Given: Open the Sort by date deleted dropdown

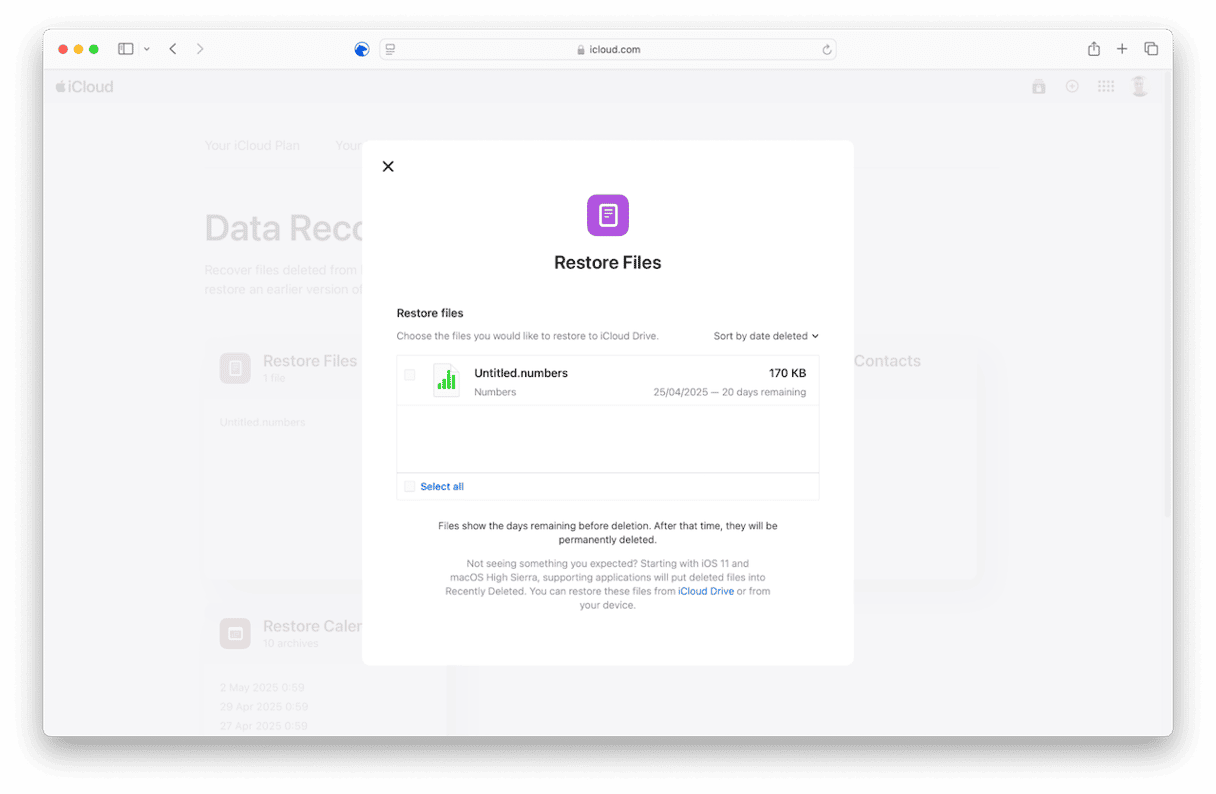Looking at the screenshot, I should point(766,336).
